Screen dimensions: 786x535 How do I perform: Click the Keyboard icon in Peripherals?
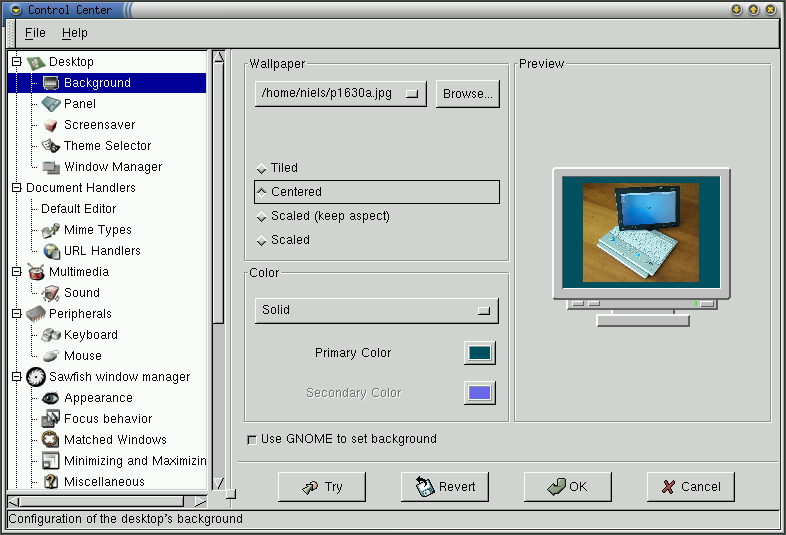50,335
